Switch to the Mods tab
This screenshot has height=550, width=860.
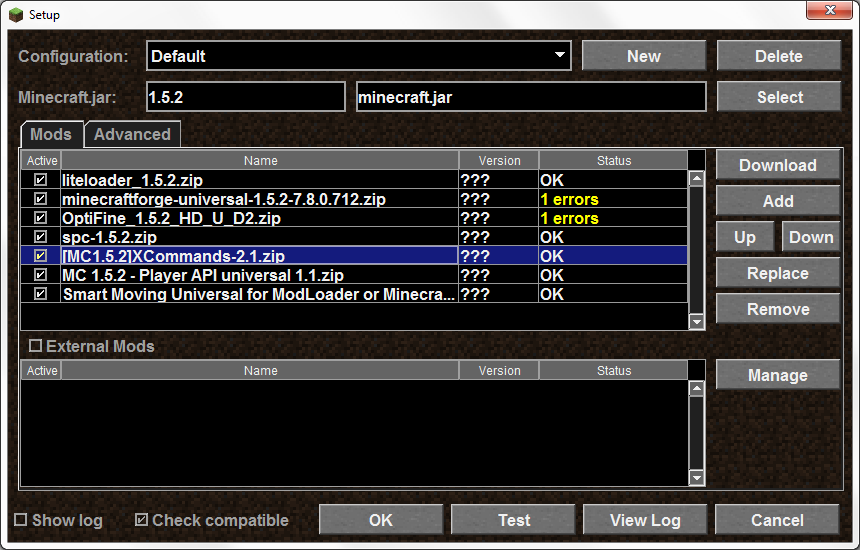[51, 134]
